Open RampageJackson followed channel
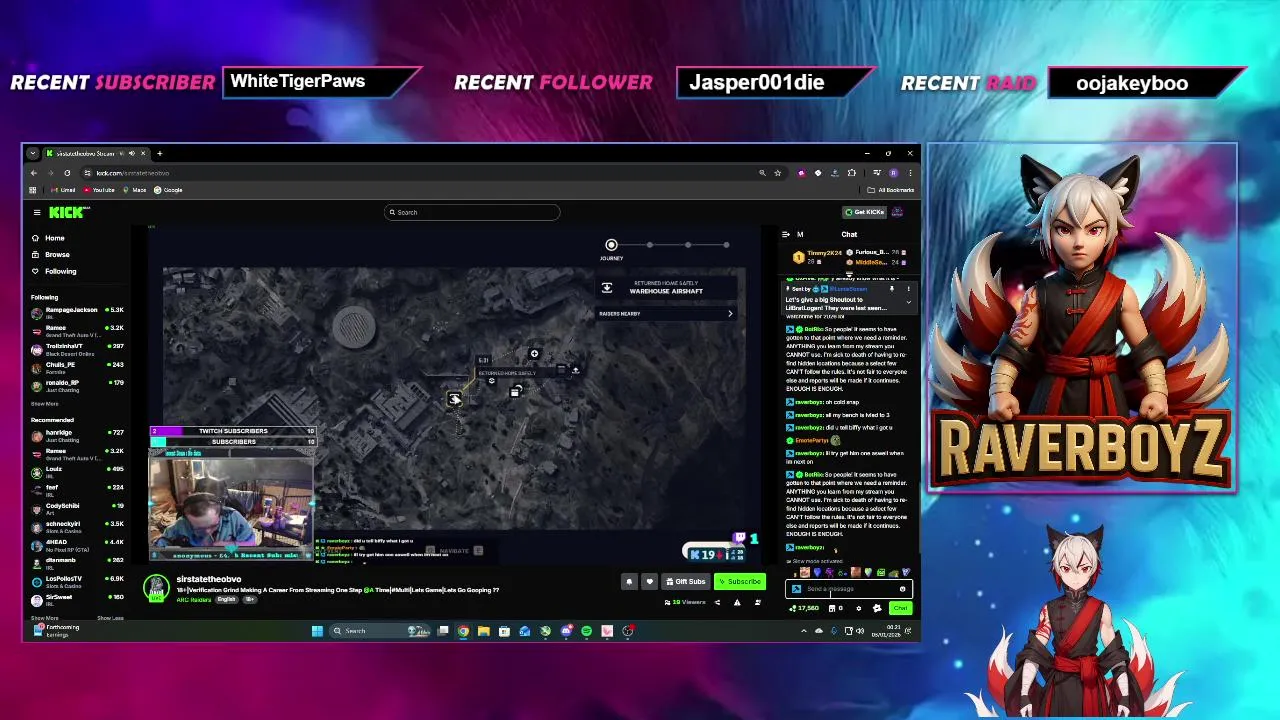 tap(77, 312)
